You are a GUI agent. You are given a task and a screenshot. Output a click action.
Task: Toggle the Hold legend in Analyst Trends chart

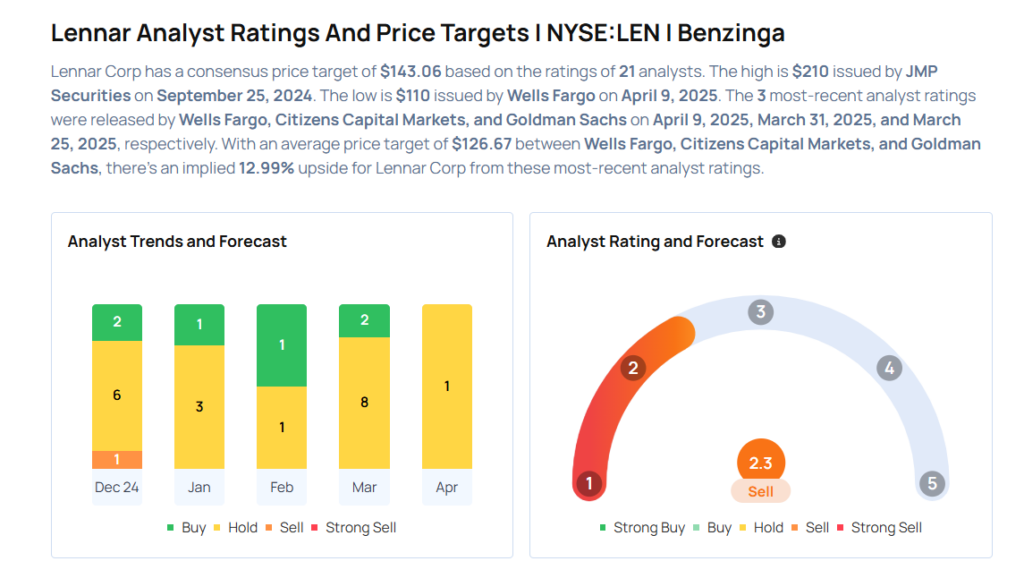tap(236, 528)
